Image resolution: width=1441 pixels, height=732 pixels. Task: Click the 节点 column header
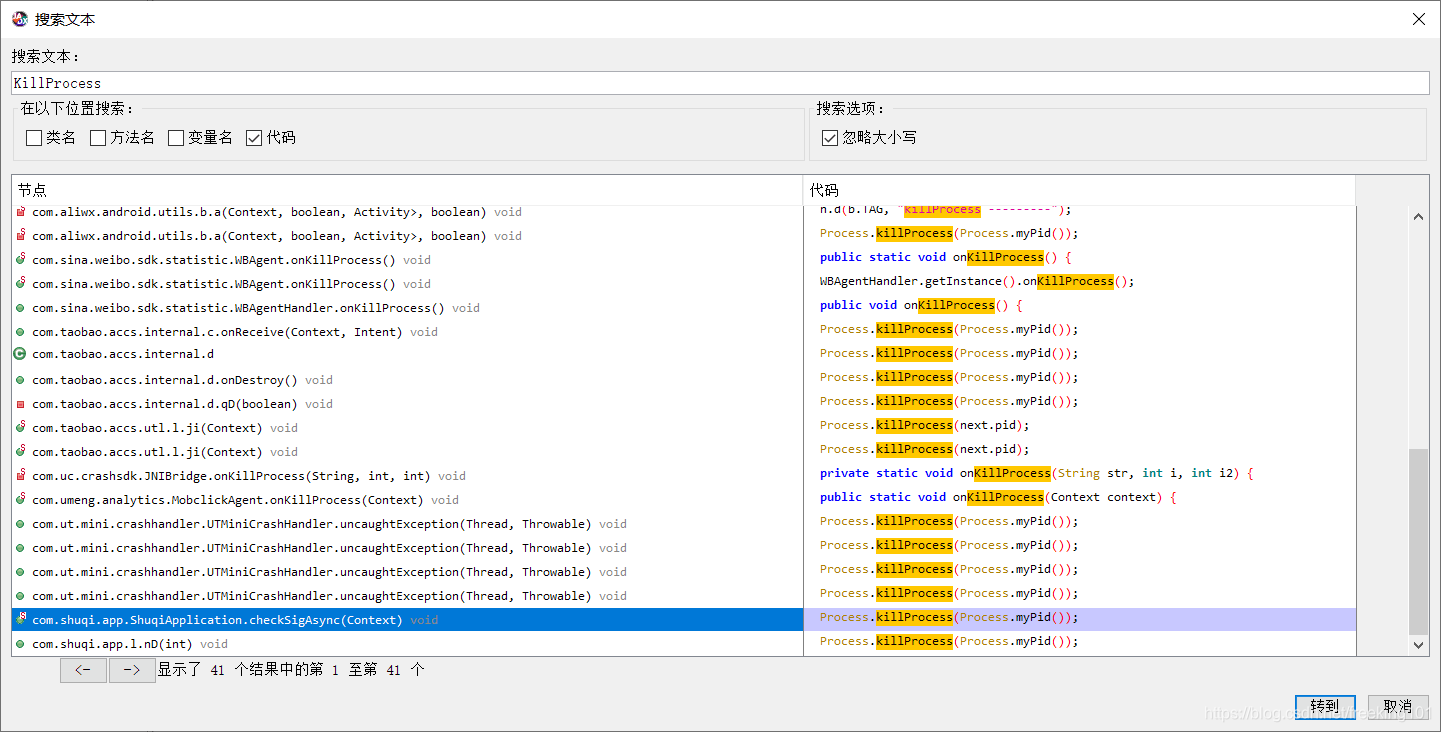pos(407,190)
